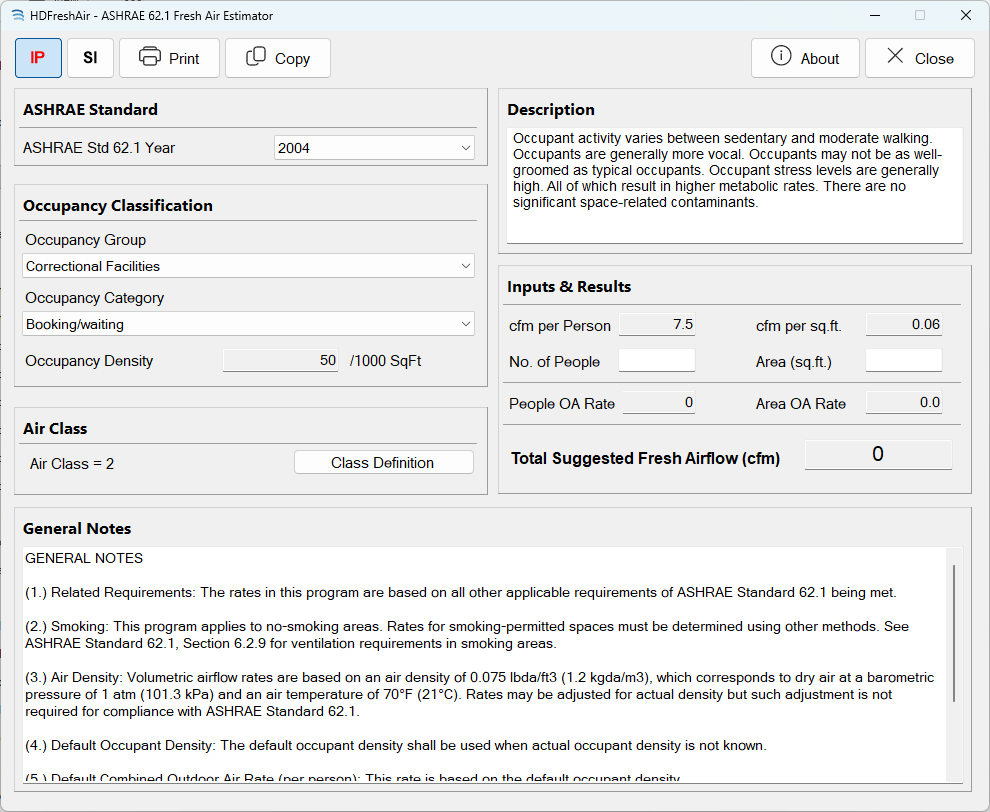Click the cfm per sq.ft. value field
Viewport: 990px width, 812px height.
click(904, 324)
